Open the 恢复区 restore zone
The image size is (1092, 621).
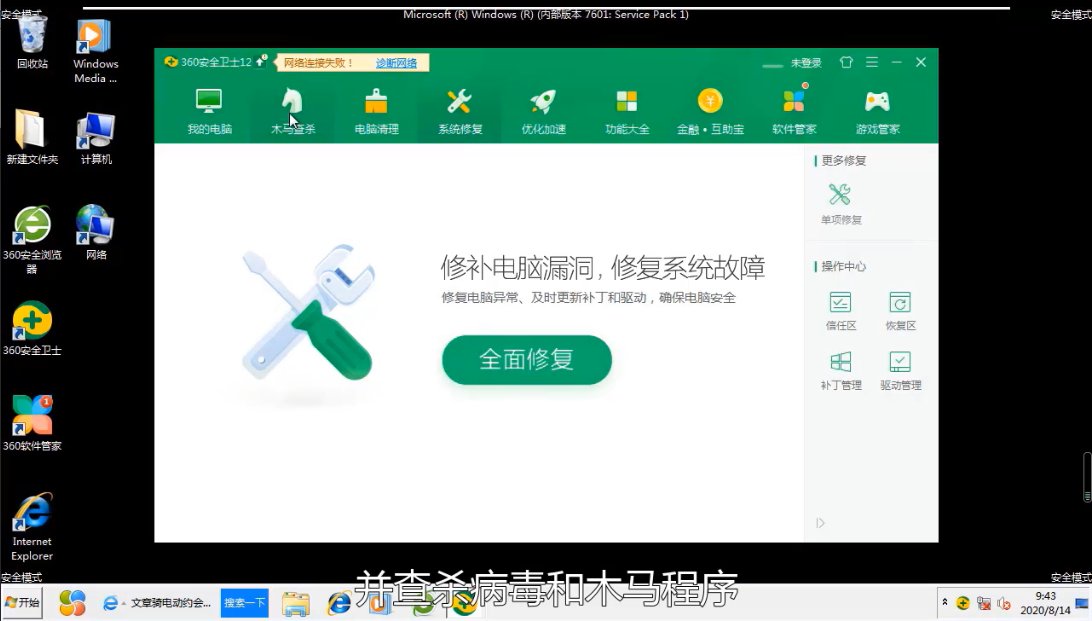pyautogui.click(x=900, y=310)
